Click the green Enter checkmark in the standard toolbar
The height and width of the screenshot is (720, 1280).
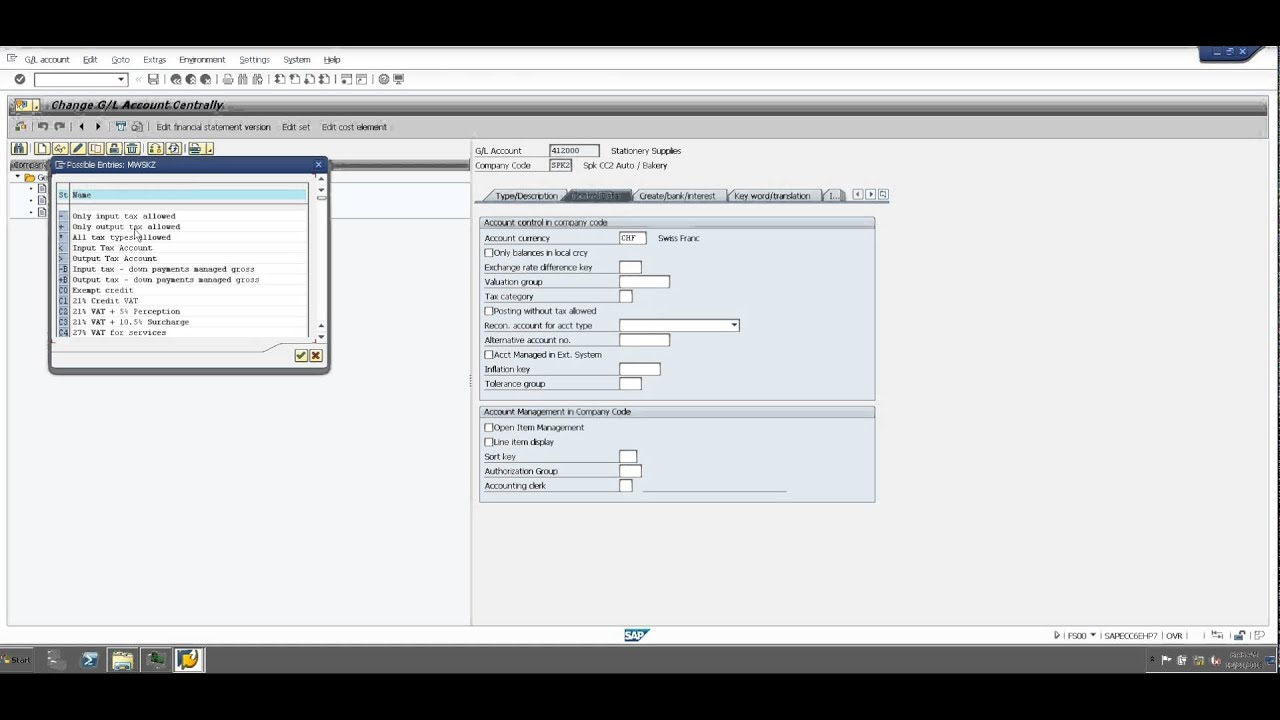19,79
